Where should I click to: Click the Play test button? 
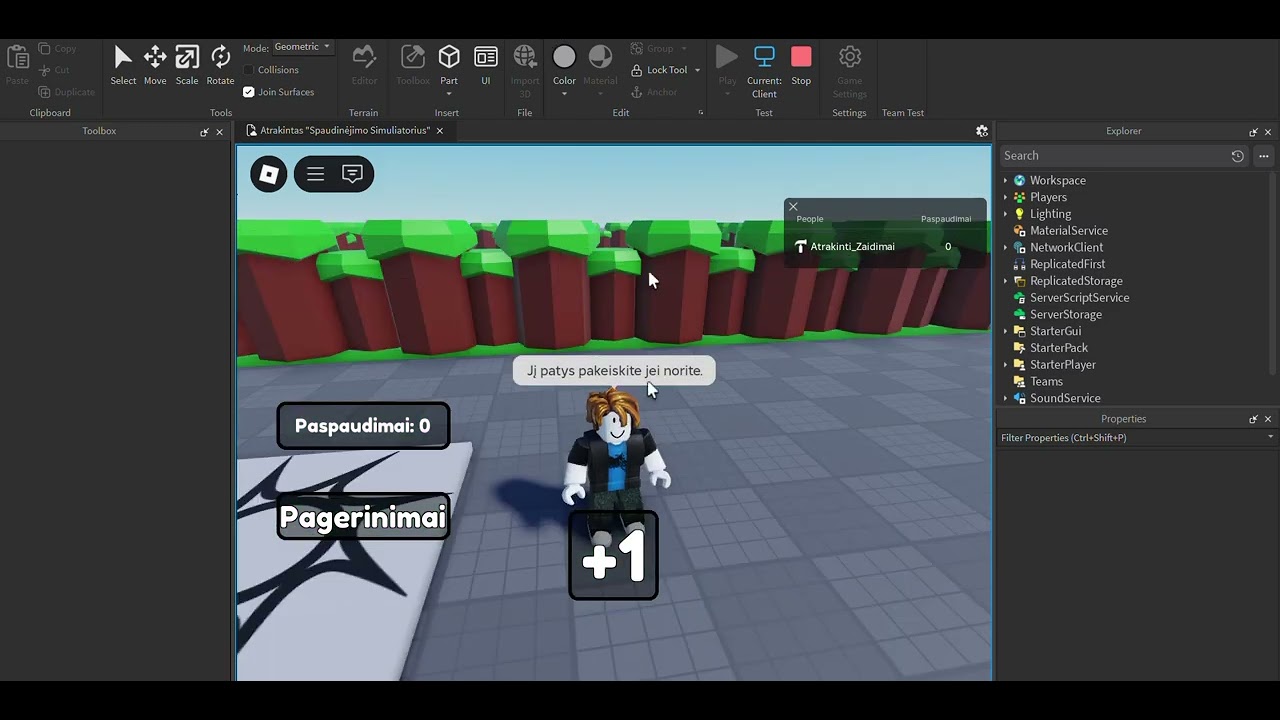pyautogui.click(x=727, y=64)
